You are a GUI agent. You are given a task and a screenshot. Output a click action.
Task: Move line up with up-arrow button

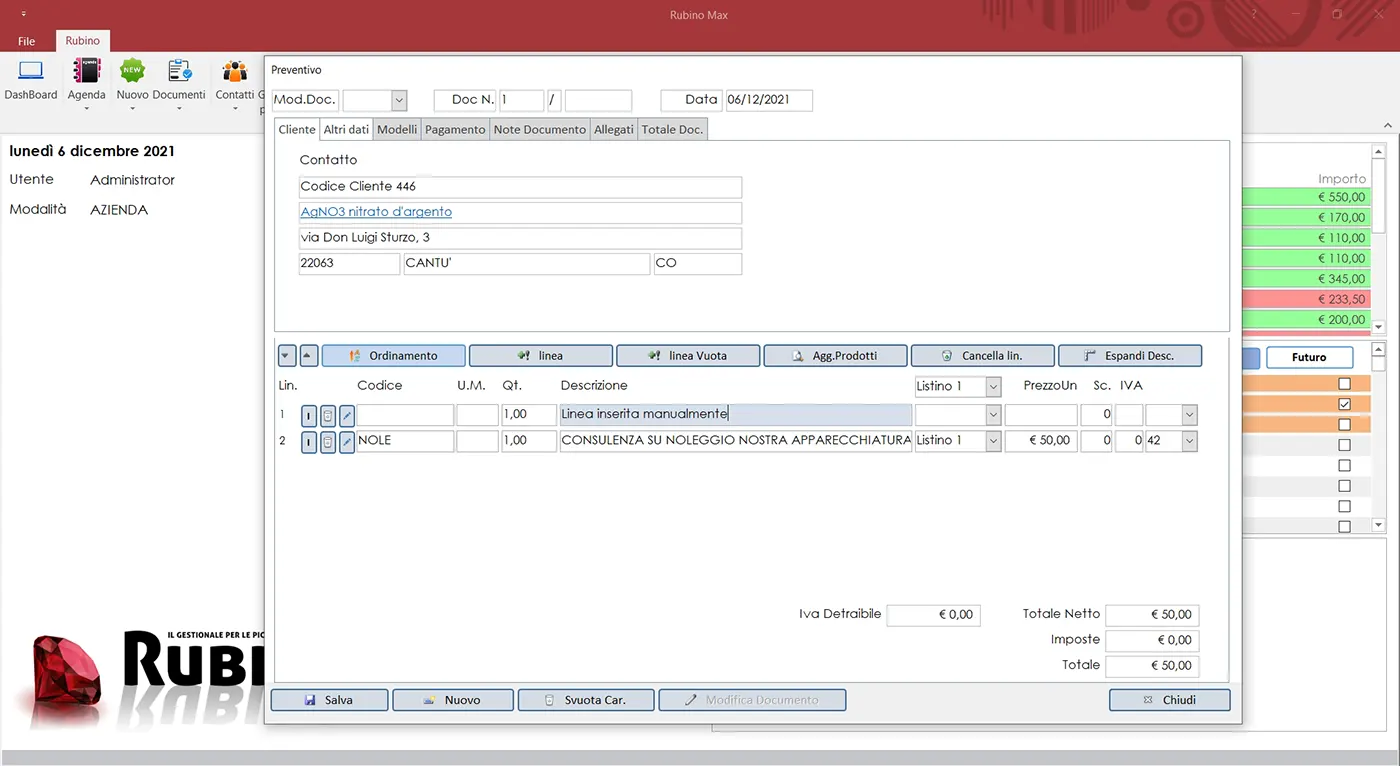click(x=309, y=355)
